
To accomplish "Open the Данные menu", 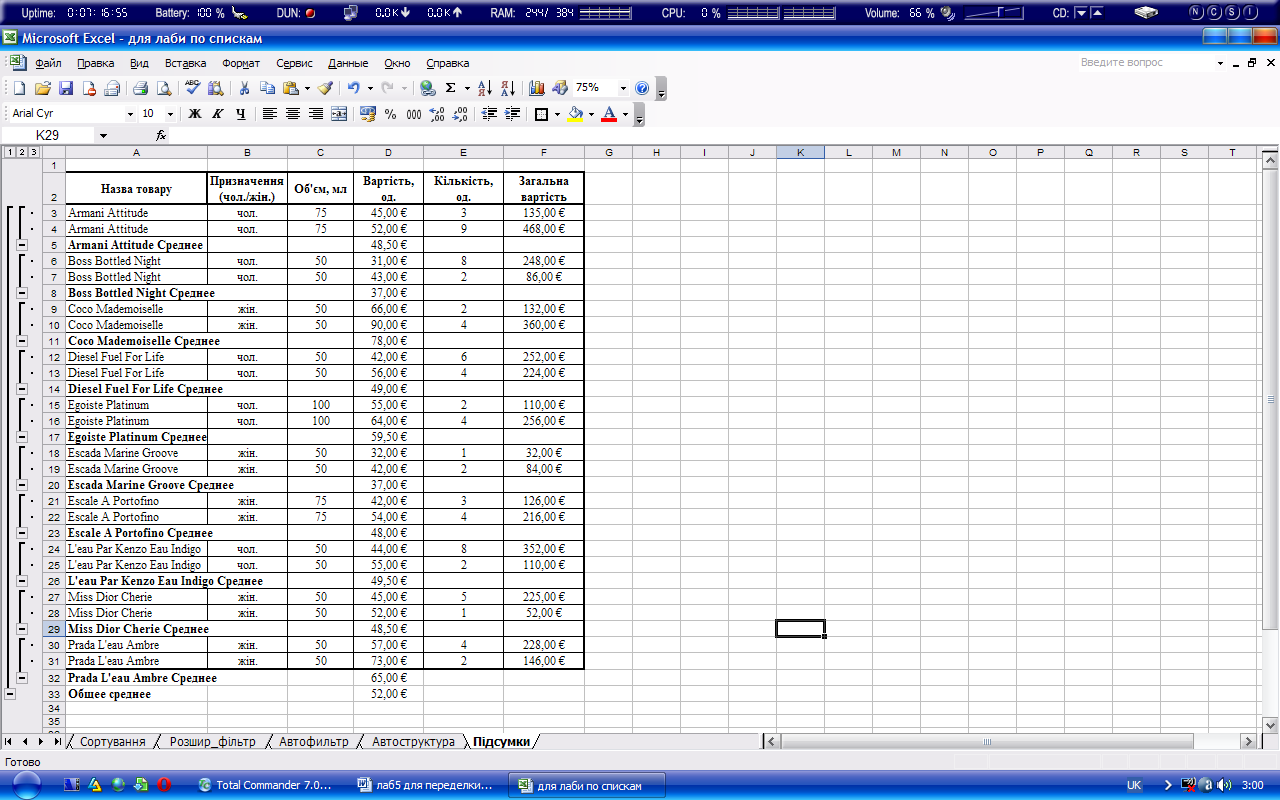I will 348,63.
